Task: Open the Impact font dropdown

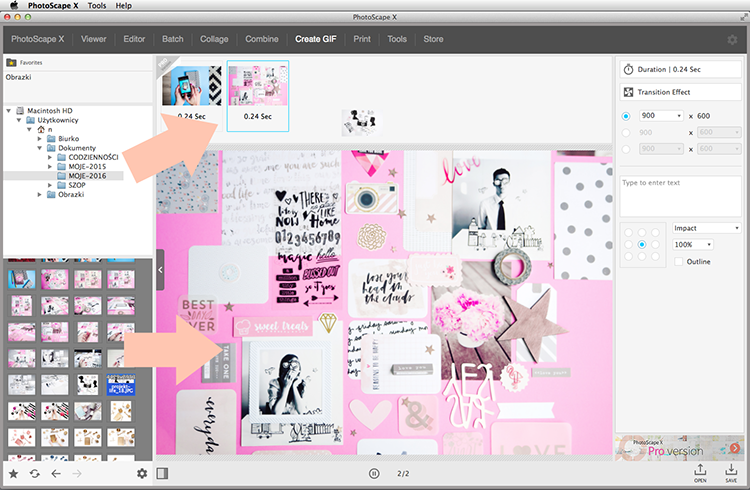Action: click(x=706, y=228)
